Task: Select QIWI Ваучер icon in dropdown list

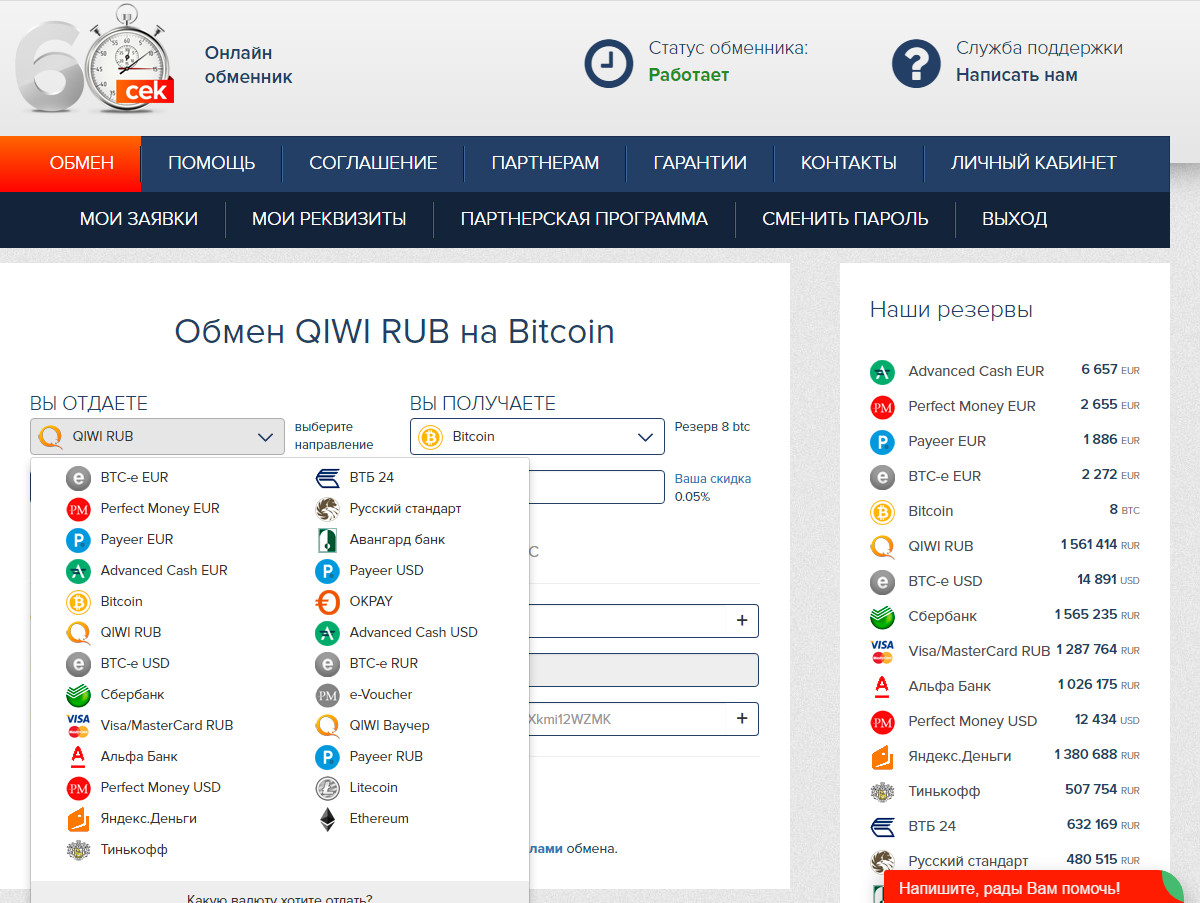Action: (328, 726)
